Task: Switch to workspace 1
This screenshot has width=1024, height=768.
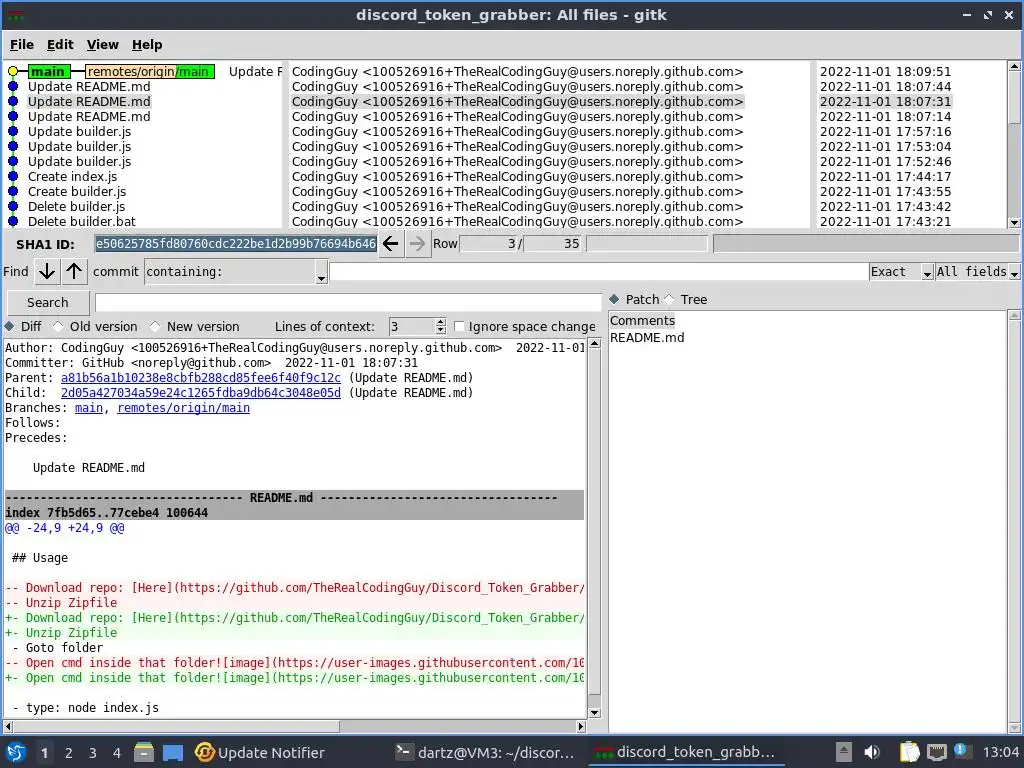Action: [44, 753]
